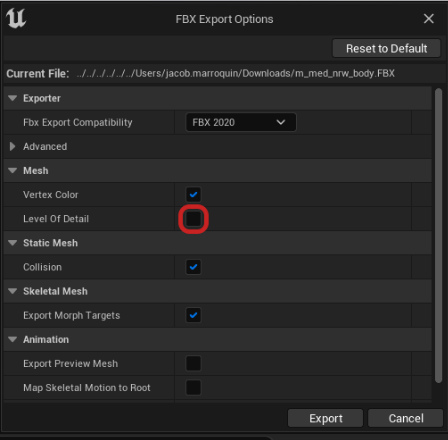This screenshot has height=440, width=448.
Task: Click the Cancel button
Action: point(406,418)
